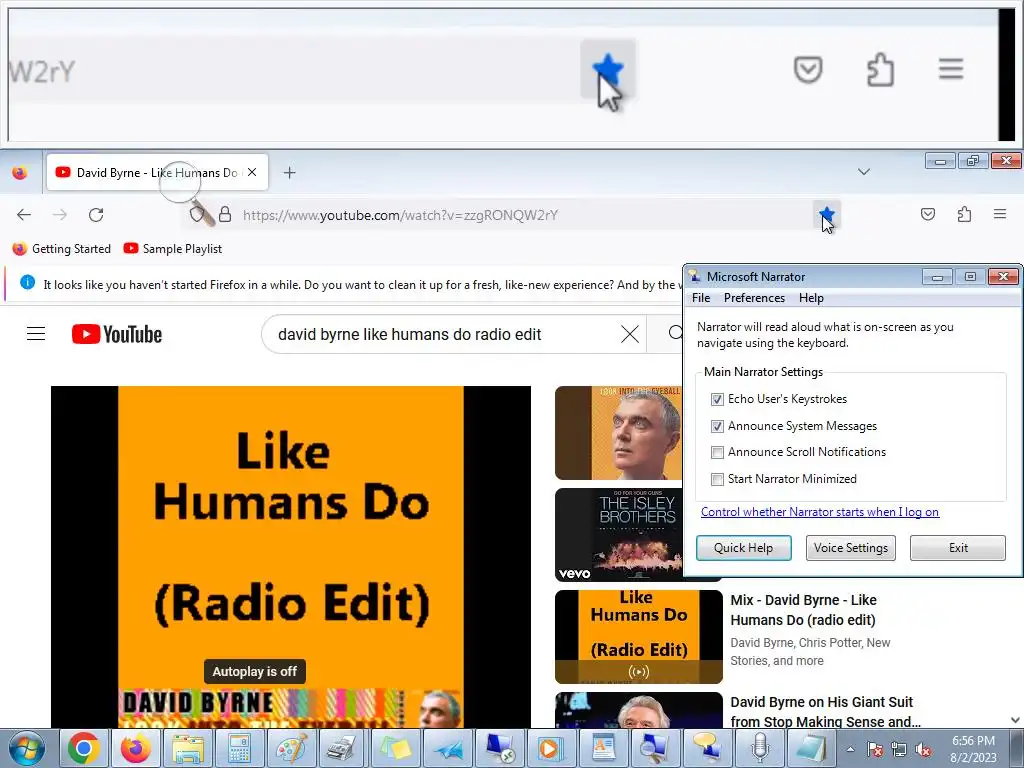Viewport: 1024px width, 768px height.
Task: Open the Sample Playlist bookmark
Action: (173, 249)
